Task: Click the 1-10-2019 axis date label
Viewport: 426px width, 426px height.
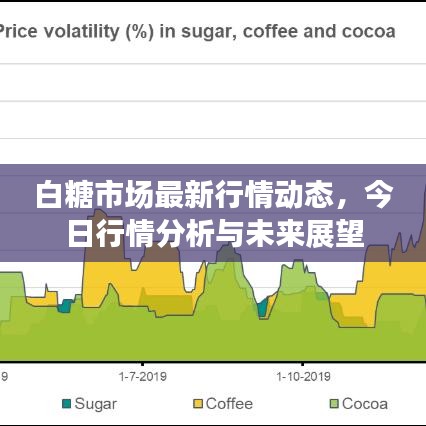Action: 303,377
